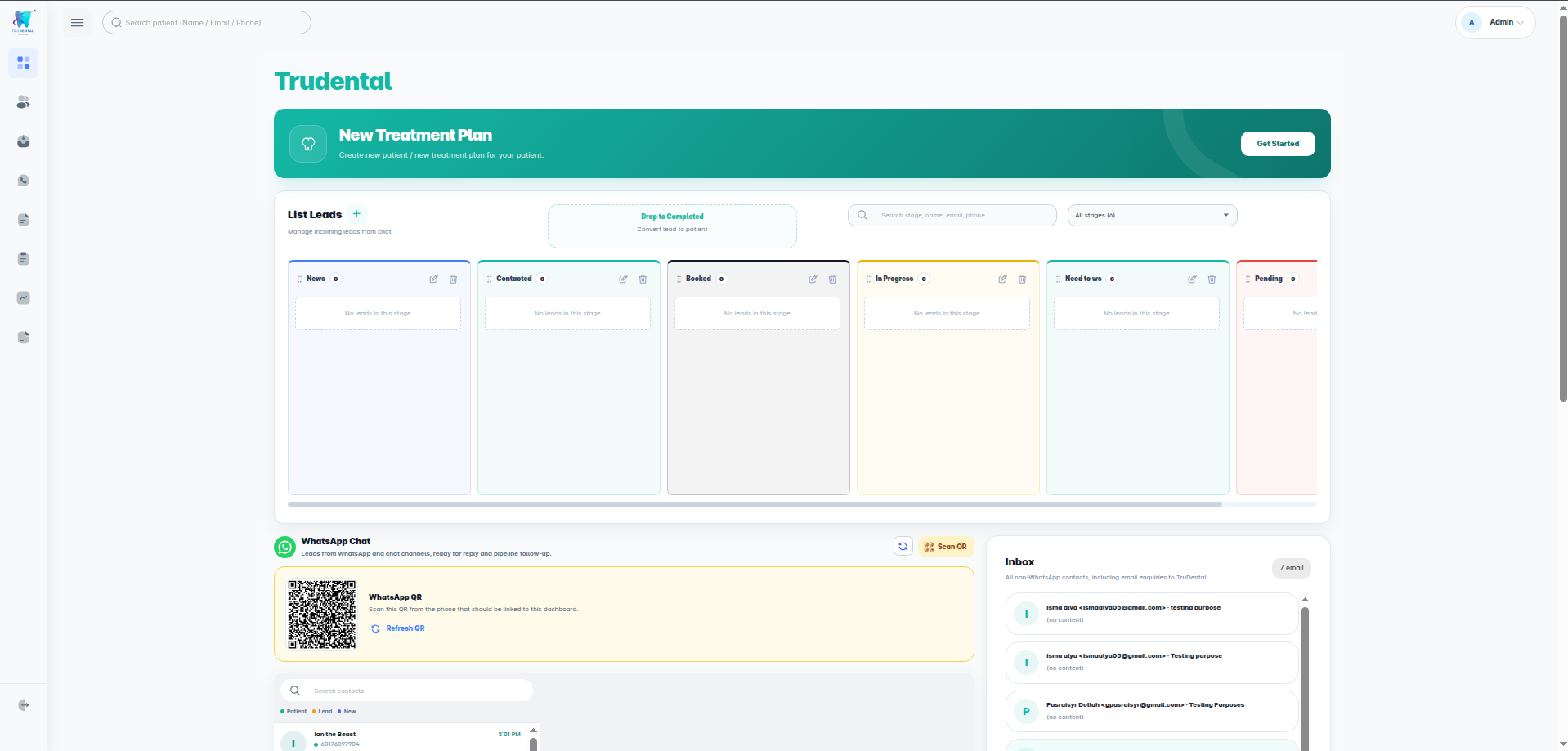Screen dimensions: 1568x751
Task: Click the 7 email badge
Action: pyautogui.click(x=1292, y=568)
